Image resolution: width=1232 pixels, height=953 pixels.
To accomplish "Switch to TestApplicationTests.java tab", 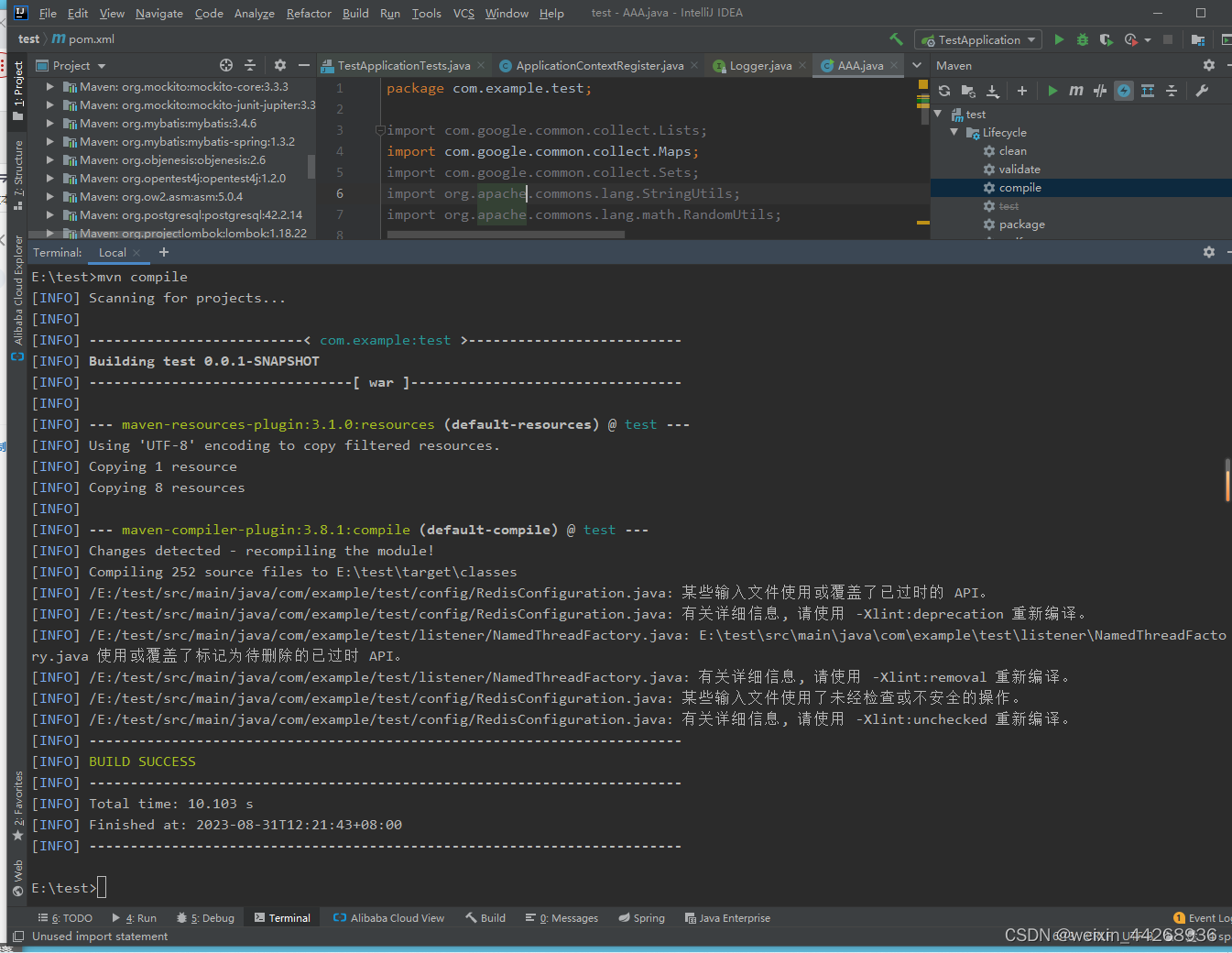I will coord(403,65).
